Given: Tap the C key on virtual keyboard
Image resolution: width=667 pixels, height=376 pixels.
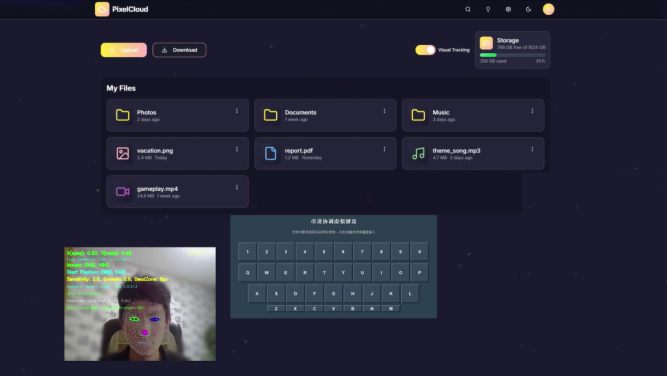Looking at the screenshot, I should tap(314, 308).
